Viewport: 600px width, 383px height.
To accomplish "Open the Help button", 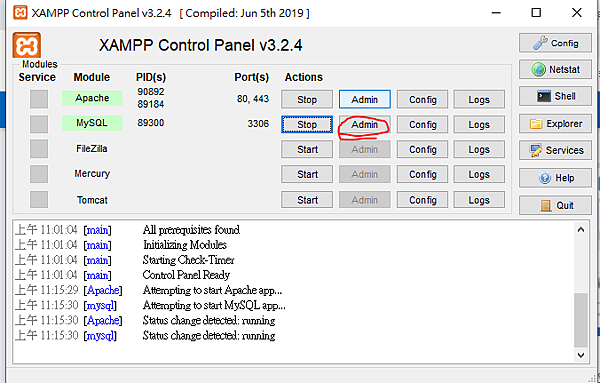I will pyautogui.click(x=555, y=178).
